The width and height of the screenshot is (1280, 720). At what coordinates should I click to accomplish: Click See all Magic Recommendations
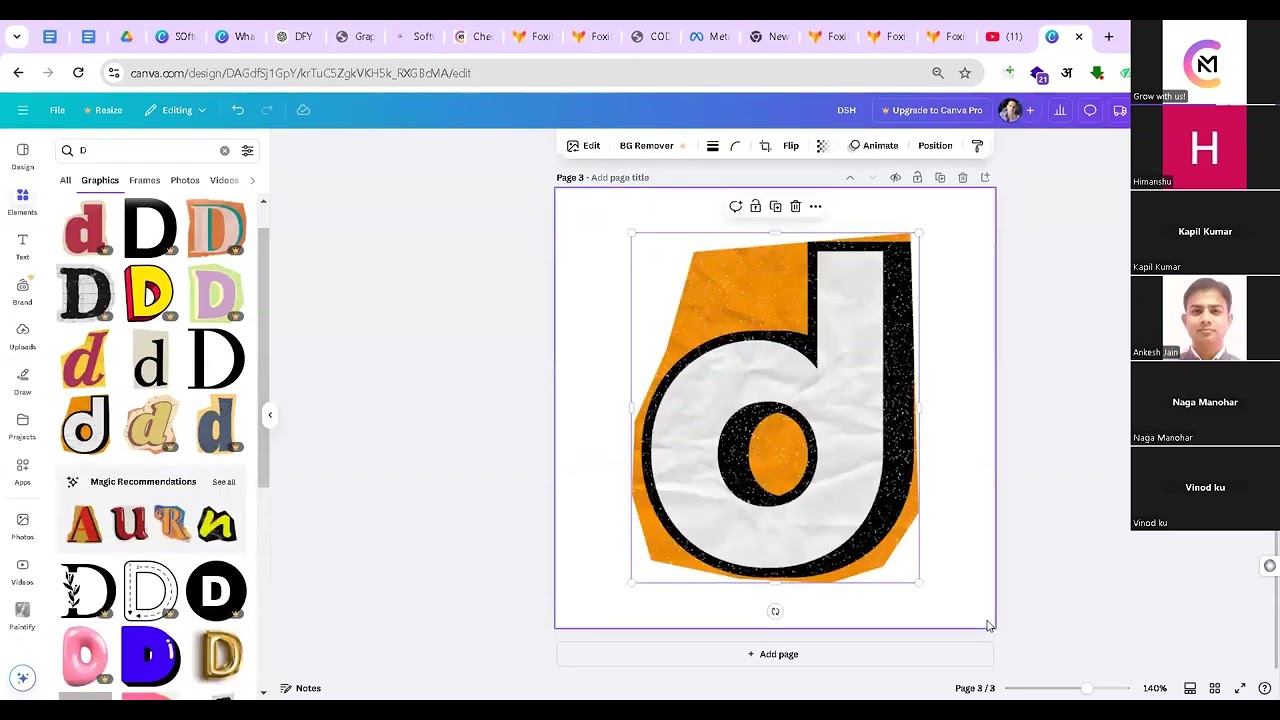click(x=224, y=482)
